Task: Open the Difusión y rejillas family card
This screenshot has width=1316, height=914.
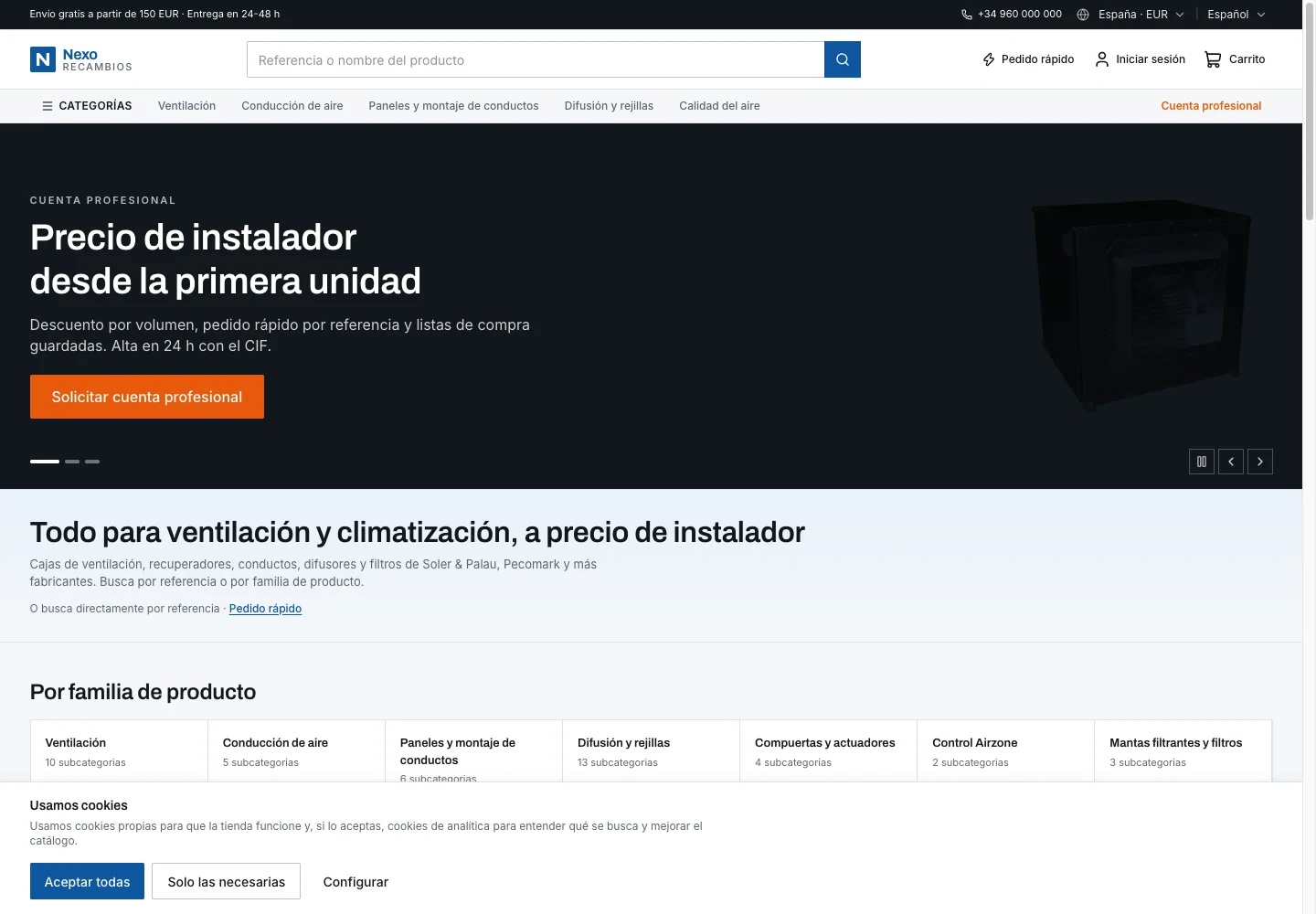Action: (651, 751)
